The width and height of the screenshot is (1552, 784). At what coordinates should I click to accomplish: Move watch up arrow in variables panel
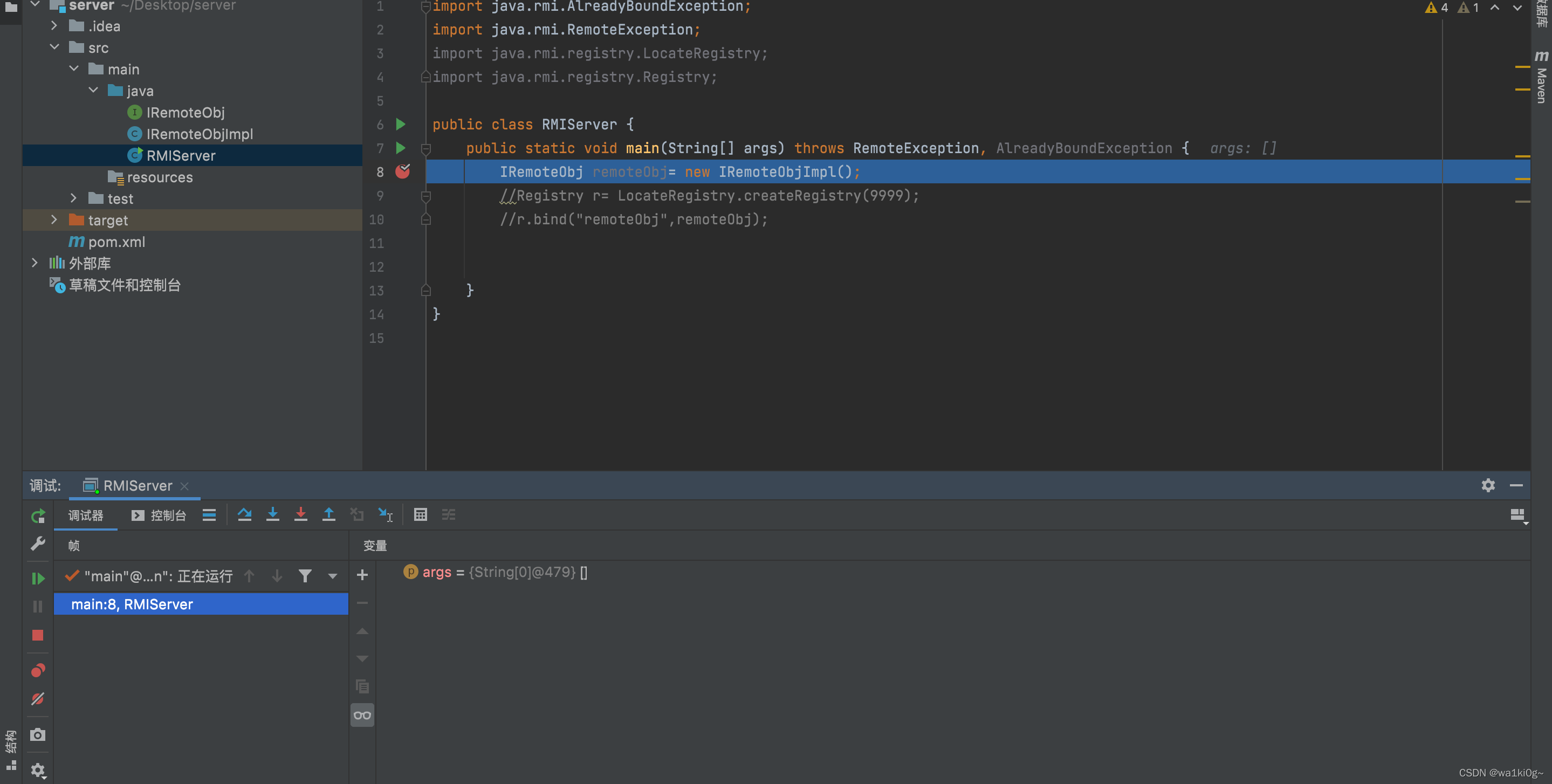pos(362,631)
